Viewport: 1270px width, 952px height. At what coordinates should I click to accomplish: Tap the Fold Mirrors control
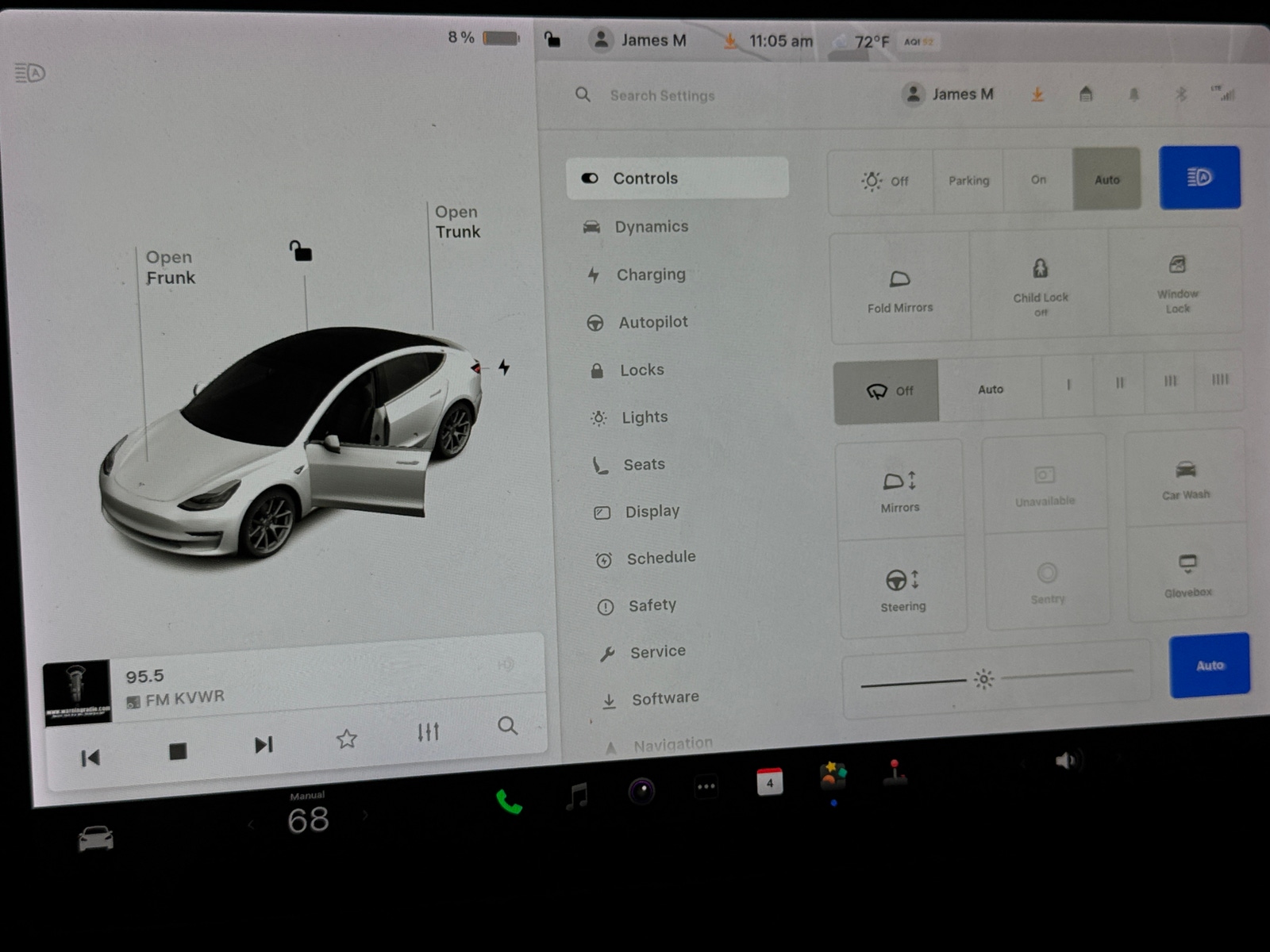click(900, 286)
